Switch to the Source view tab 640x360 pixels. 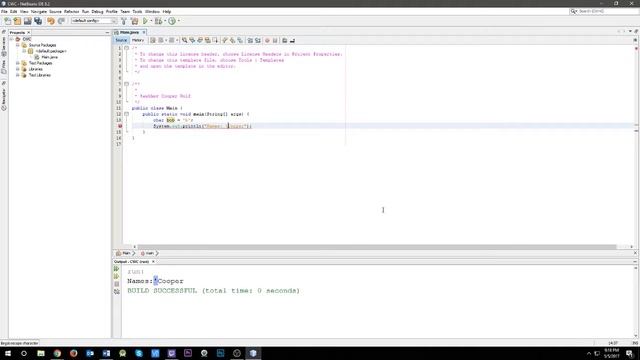tap(121, 40)
